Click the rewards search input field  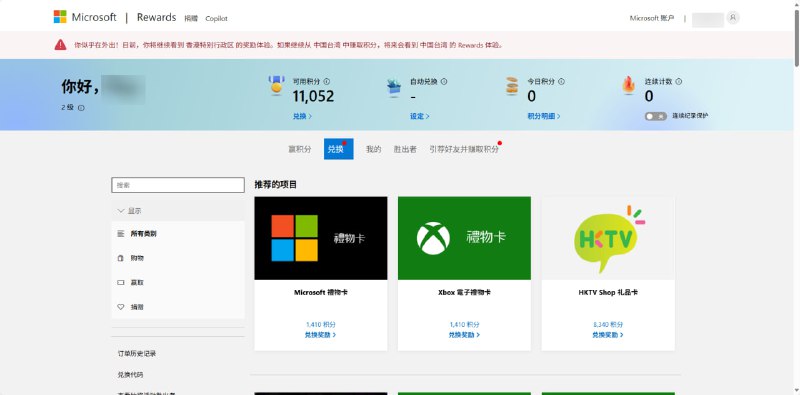178,185
